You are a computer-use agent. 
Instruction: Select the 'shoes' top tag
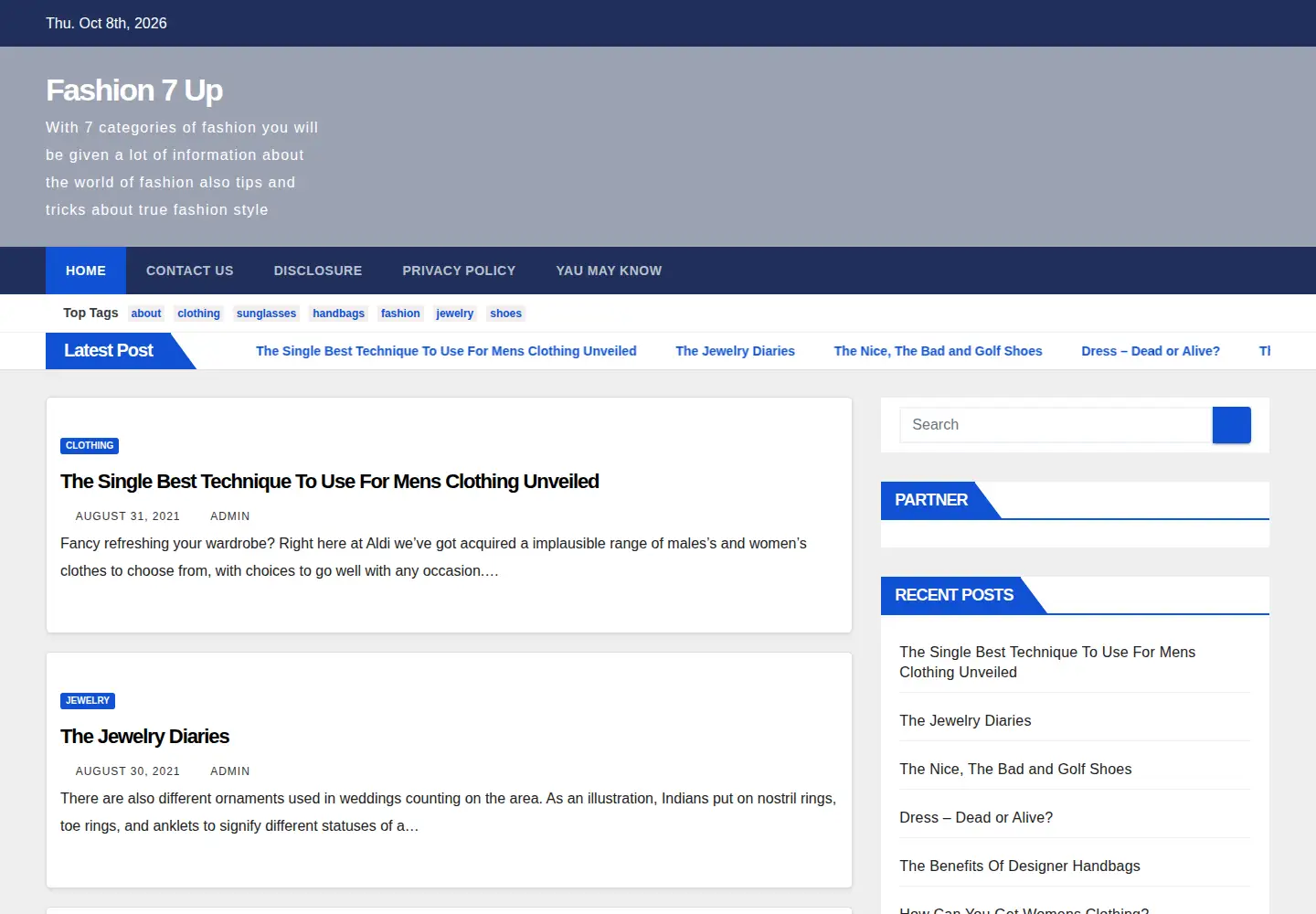[505, 314]
